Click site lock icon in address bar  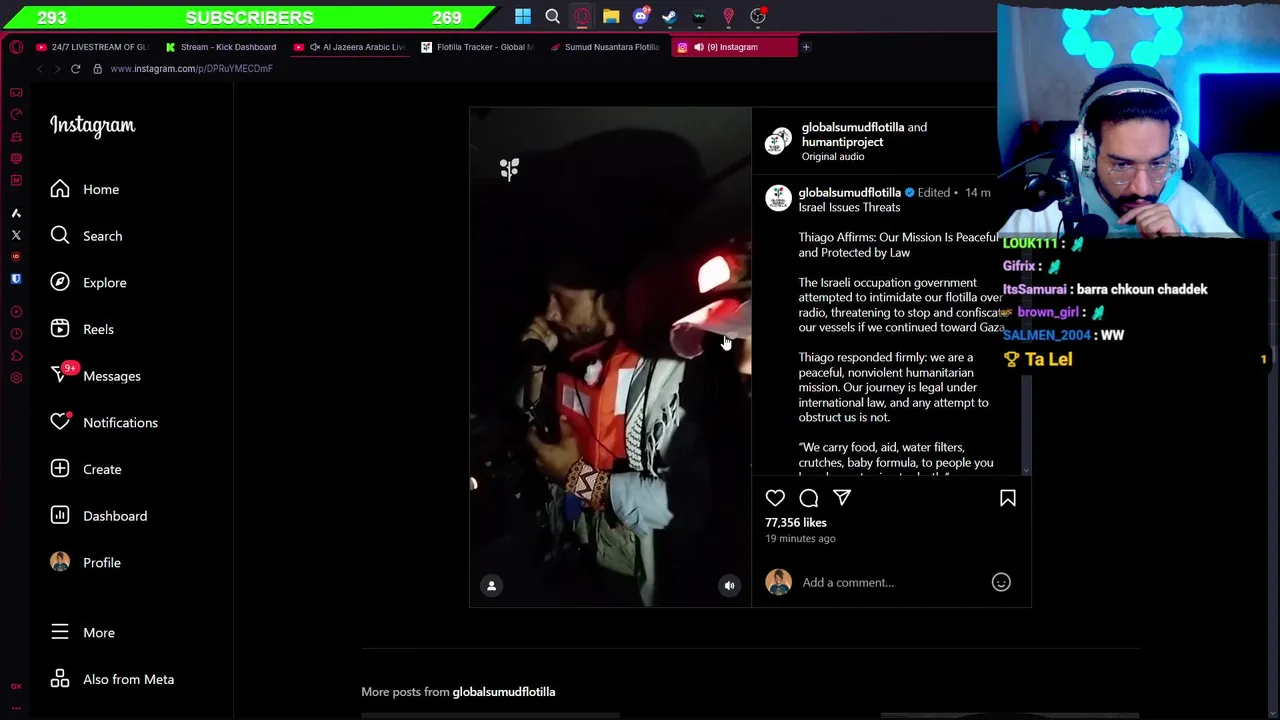pyautogui.click(x=97, y=69)
